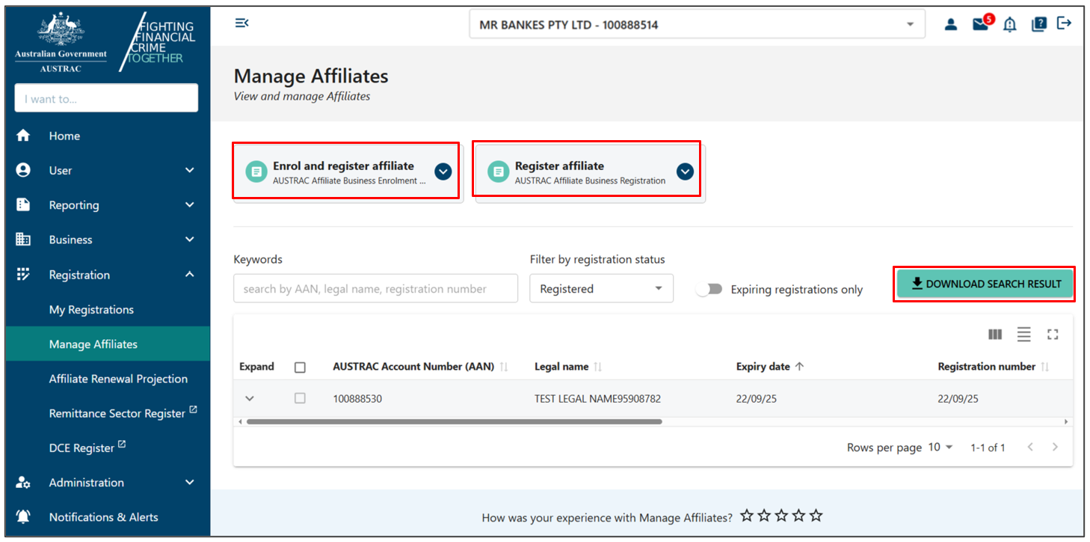Click the User person icon in sidebar
This screenshot has width=1090, height=542.
(x=24, y=170)
